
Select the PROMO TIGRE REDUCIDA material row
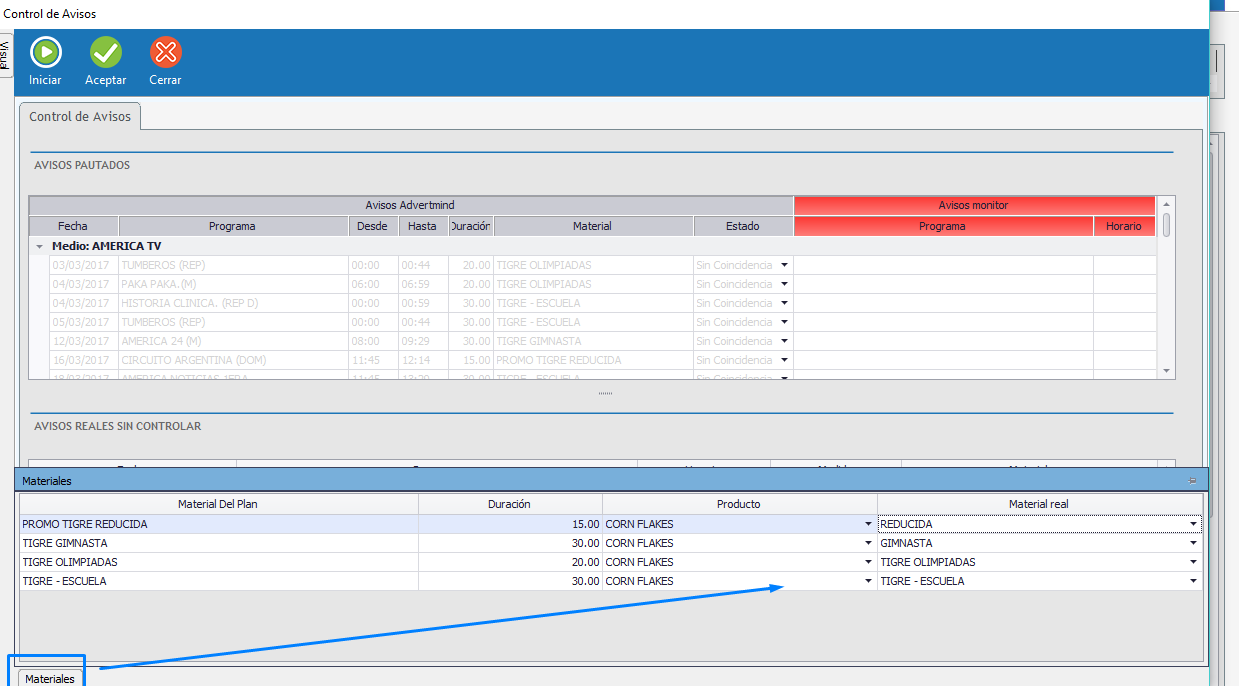(x=218, y=524)
